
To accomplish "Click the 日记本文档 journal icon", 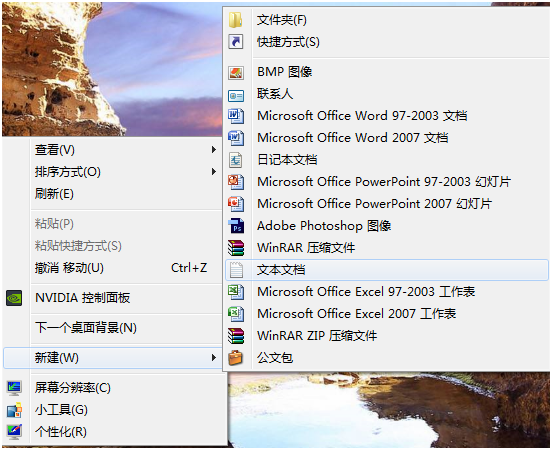I will (x=236, y=160).
